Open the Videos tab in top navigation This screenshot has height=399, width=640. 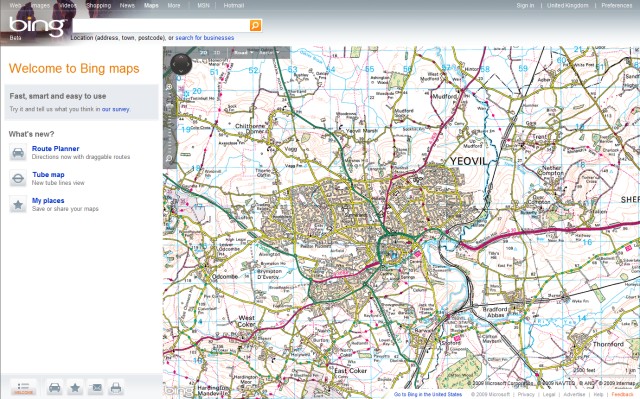point(68,5)
